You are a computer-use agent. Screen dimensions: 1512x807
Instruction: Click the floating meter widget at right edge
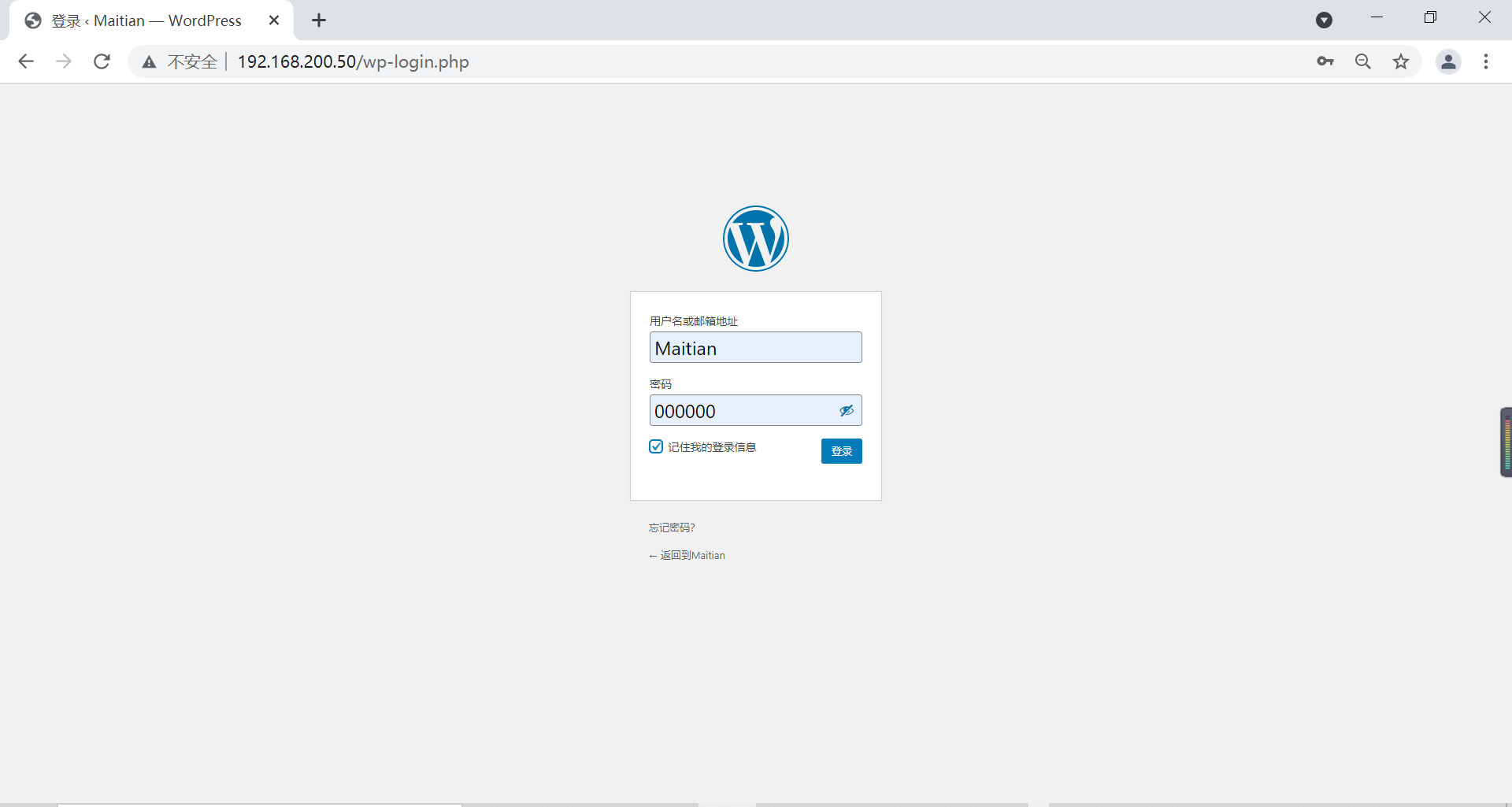tap(1506, 442)
